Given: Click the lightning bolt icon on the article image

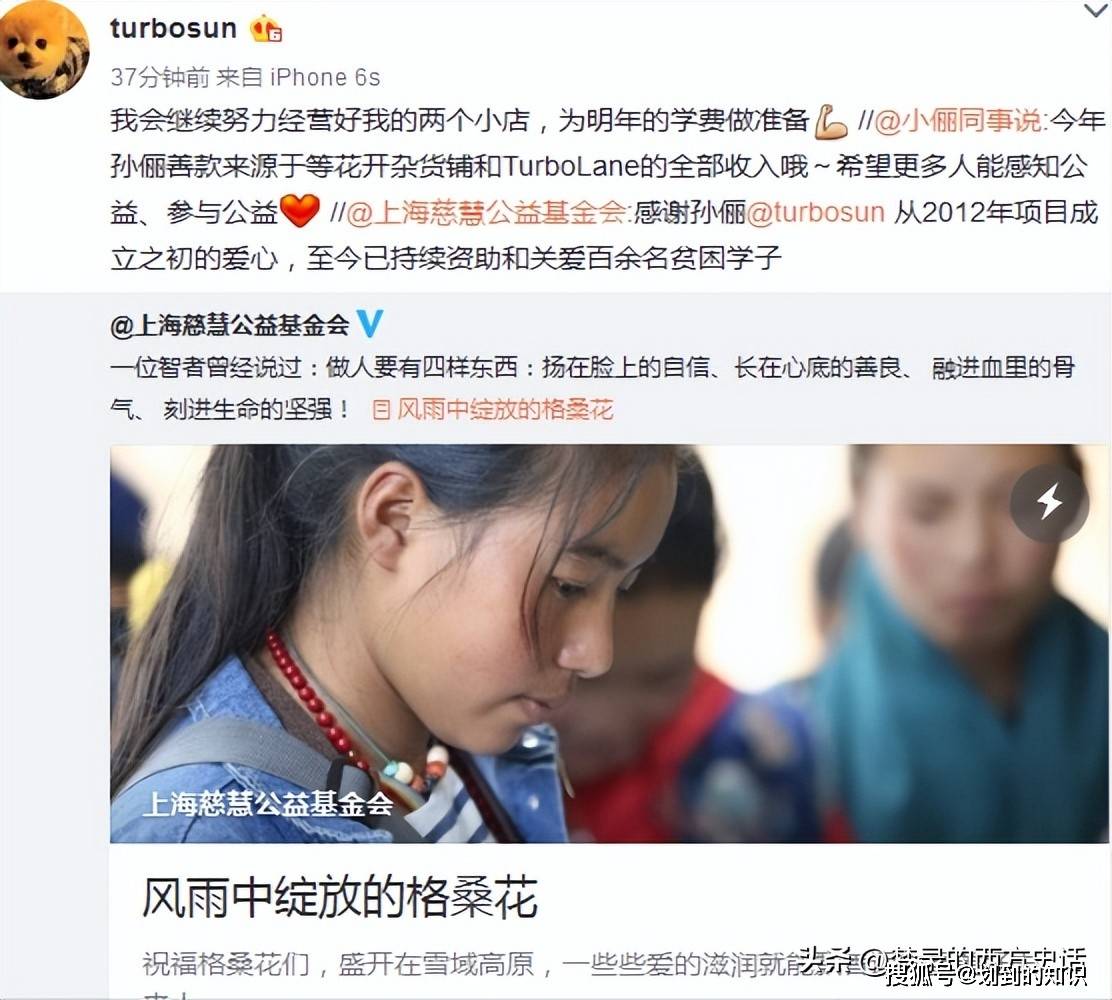Looking at the screenshot, I should tap(1049, 502).
